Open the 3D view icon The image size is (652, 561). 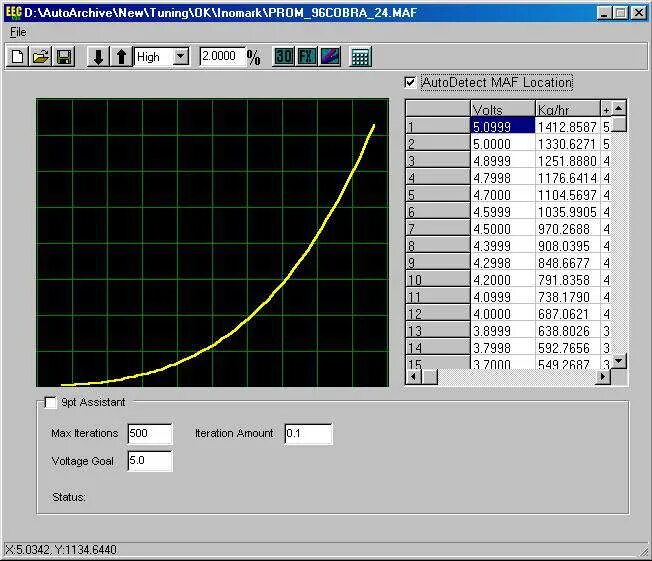click(x=284, y=57)
